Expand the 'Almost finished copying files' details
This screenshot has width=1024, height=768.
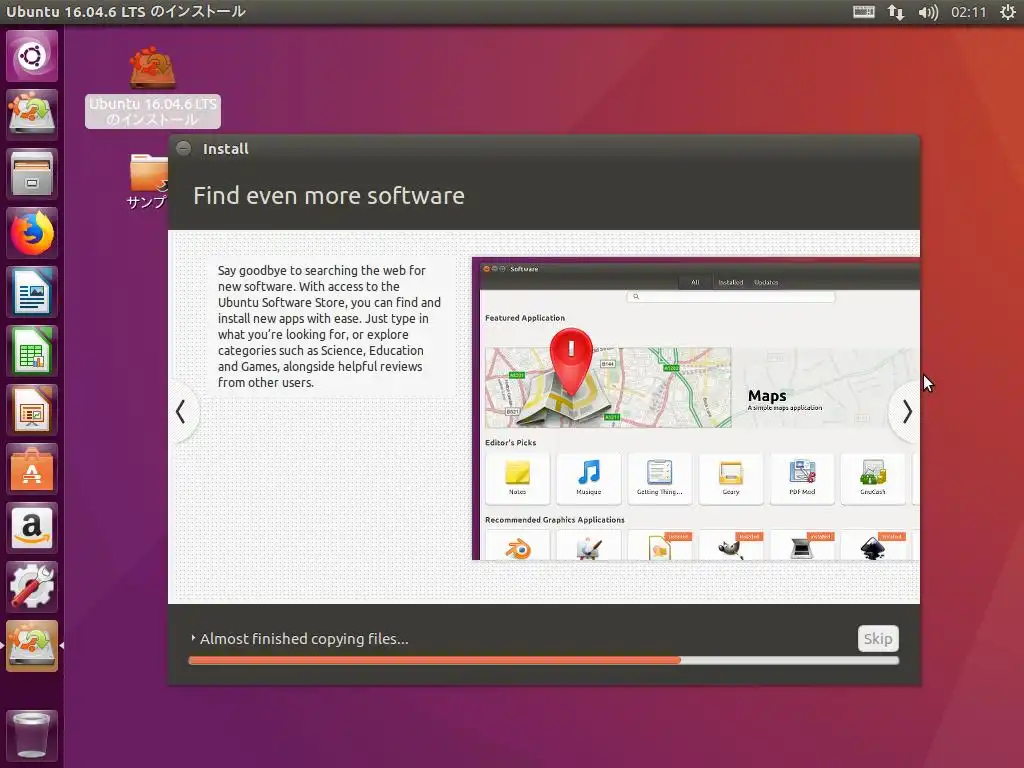300,639
